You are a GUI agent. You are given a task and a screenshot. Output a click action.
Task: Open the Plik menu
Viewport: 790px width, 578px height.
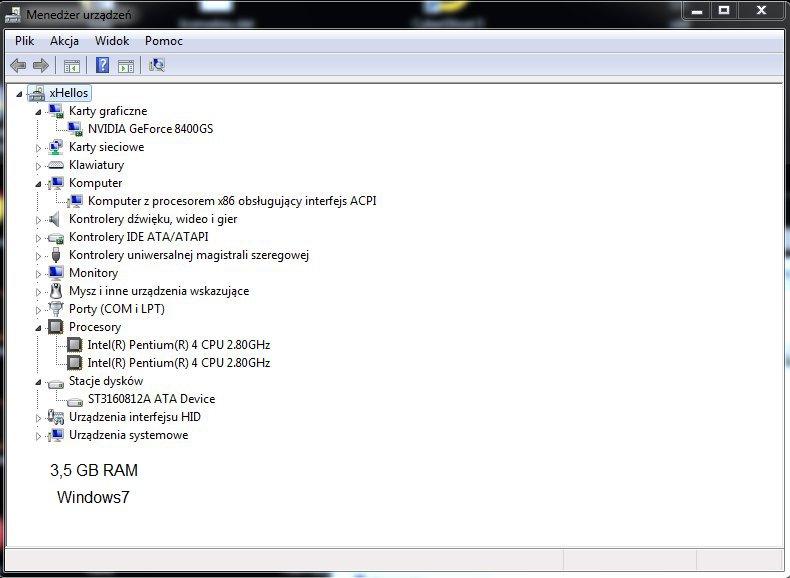coord(24,41)
